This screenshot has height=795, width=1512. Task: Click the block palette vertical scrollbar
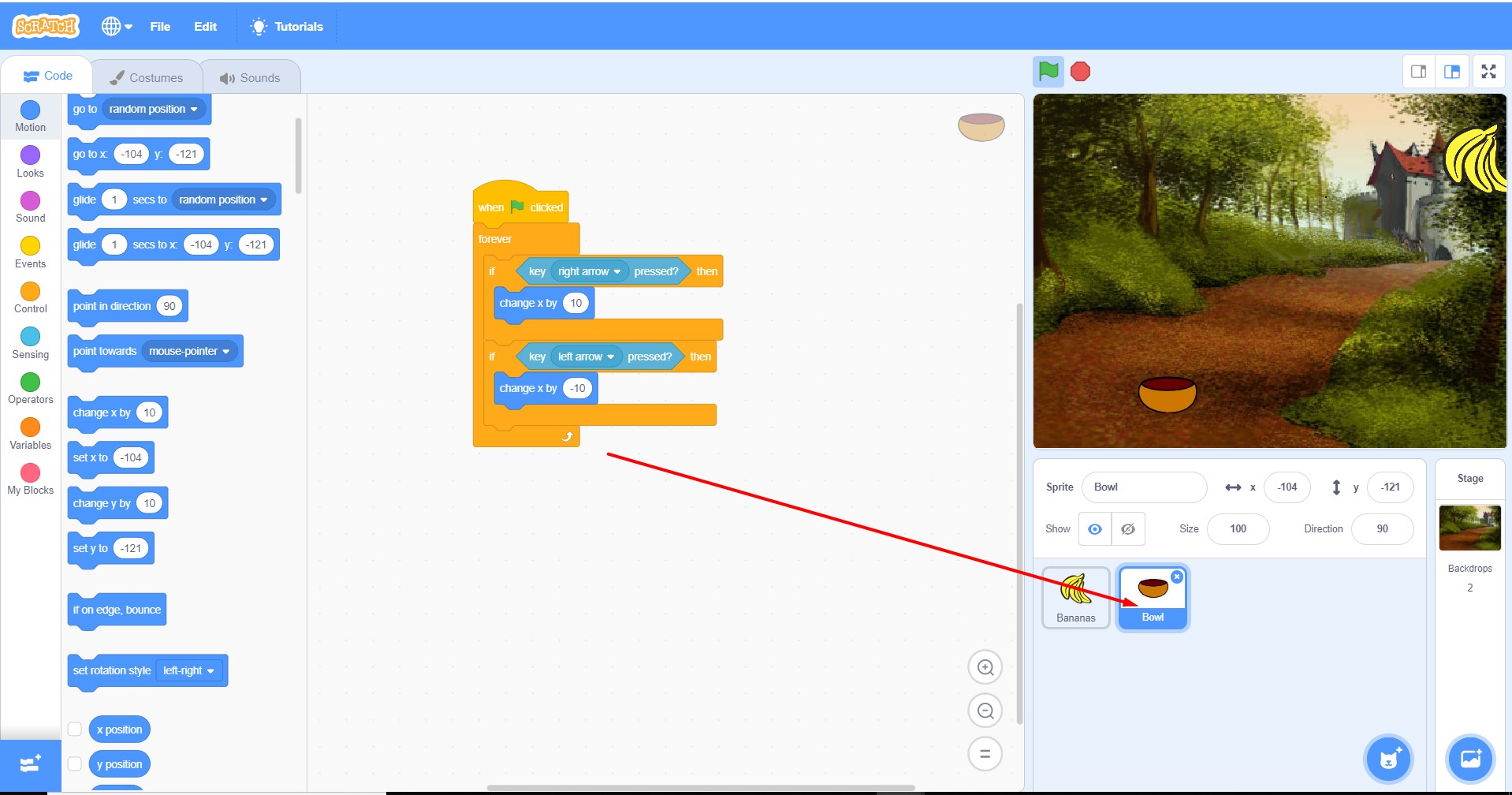pos(298,155)
